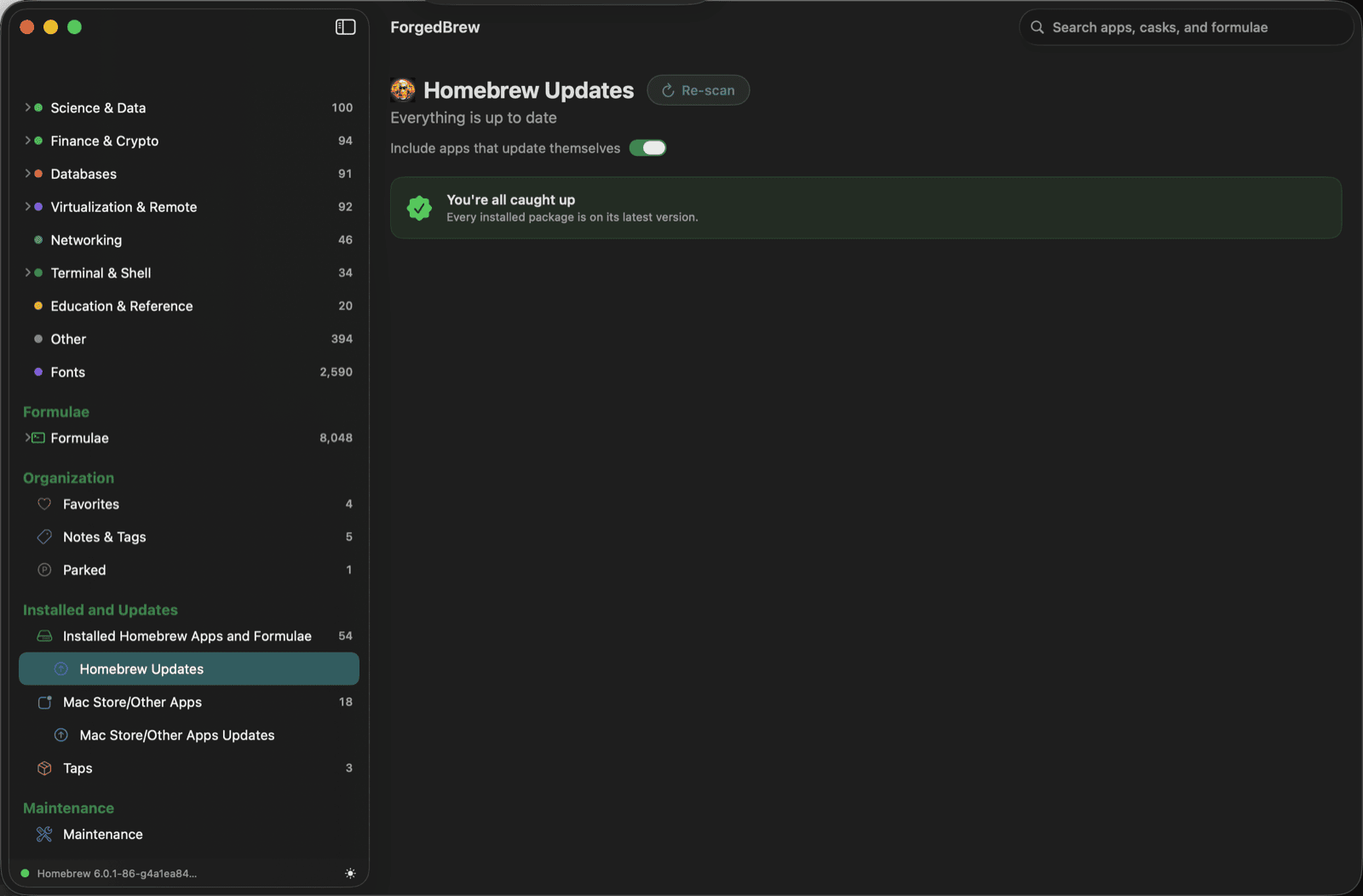Click the Other row count 394
The height and width of the screenshot is (896, 1363).
pos(342,339)
